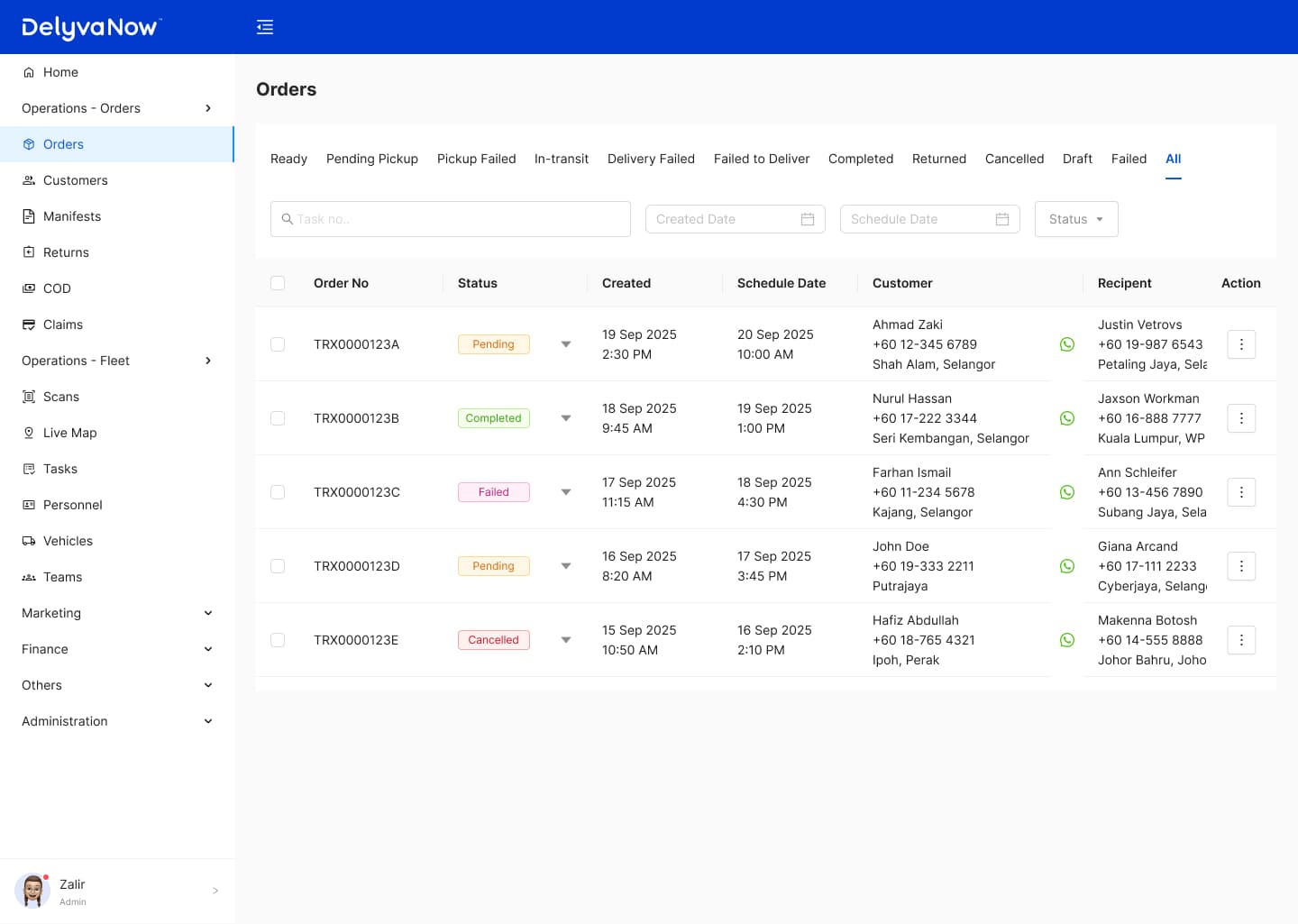This screenshot has width=1298, height=924.
Task: Switch to Pickup Failed tab
Action: coord(477,159)
